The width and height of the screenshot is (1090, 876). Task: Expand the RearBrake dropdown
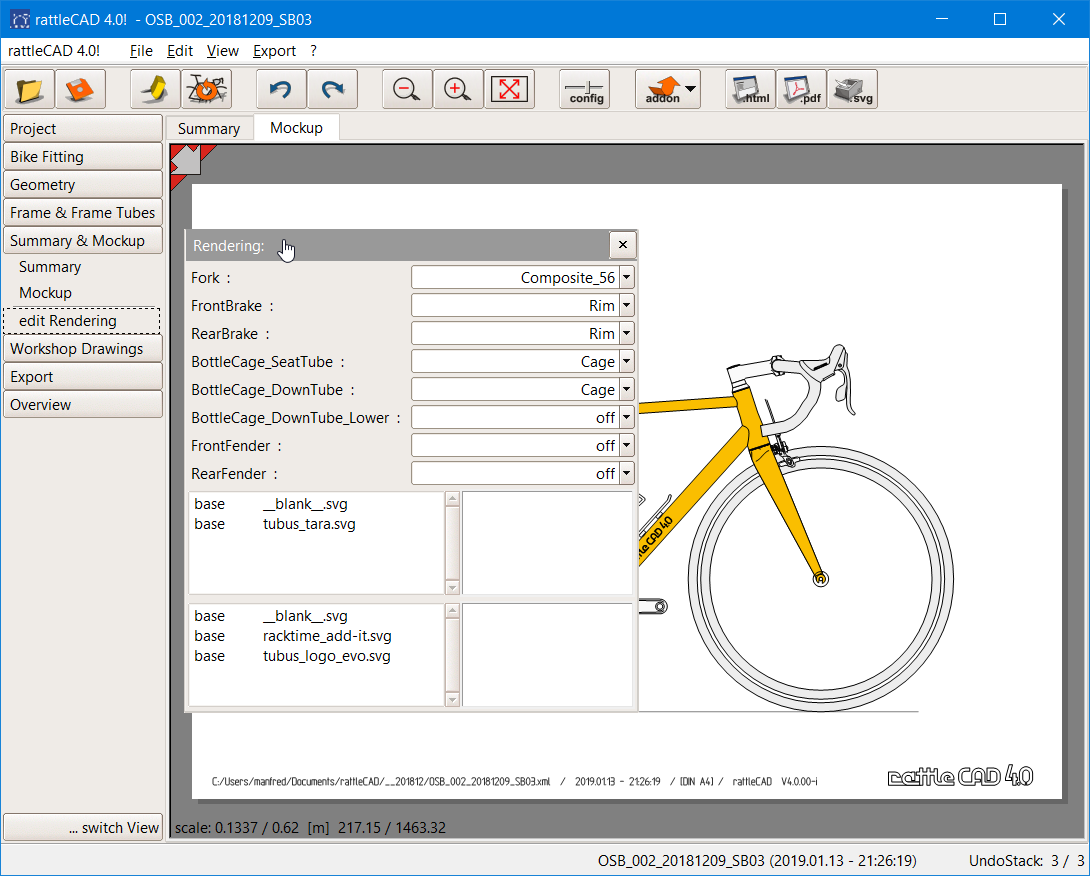click(x=627, y=334)
